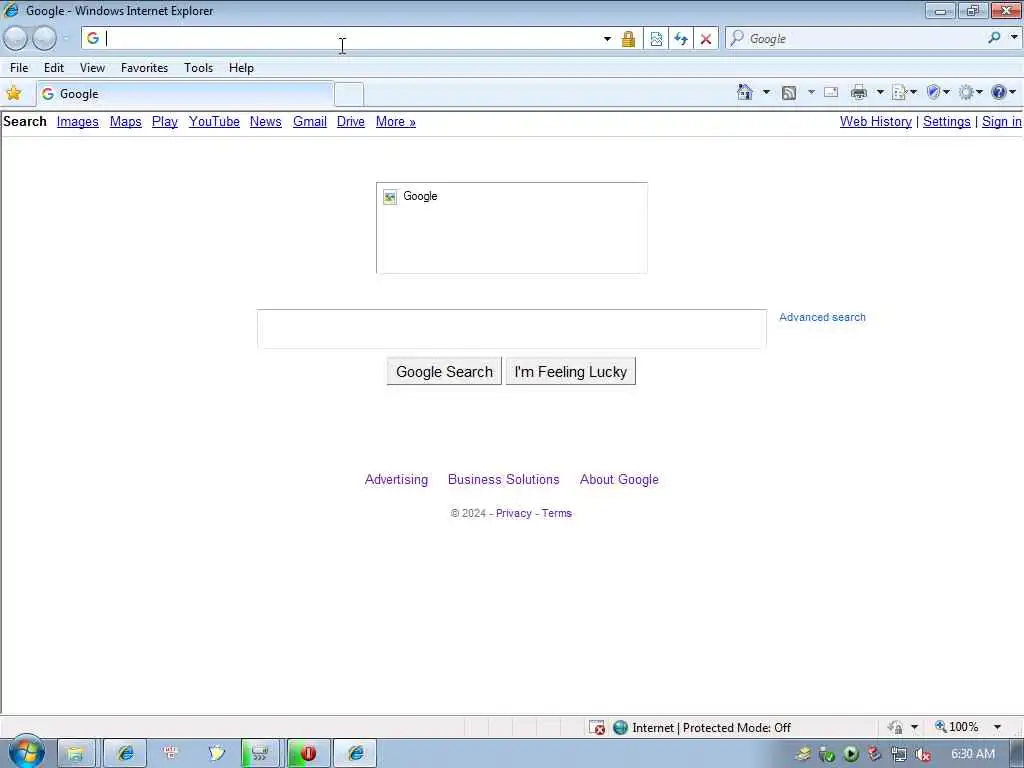Viewport: 1024px width, 768px height.
Task: Expand the Help dropdown arrow
Action: (1012, 92)
